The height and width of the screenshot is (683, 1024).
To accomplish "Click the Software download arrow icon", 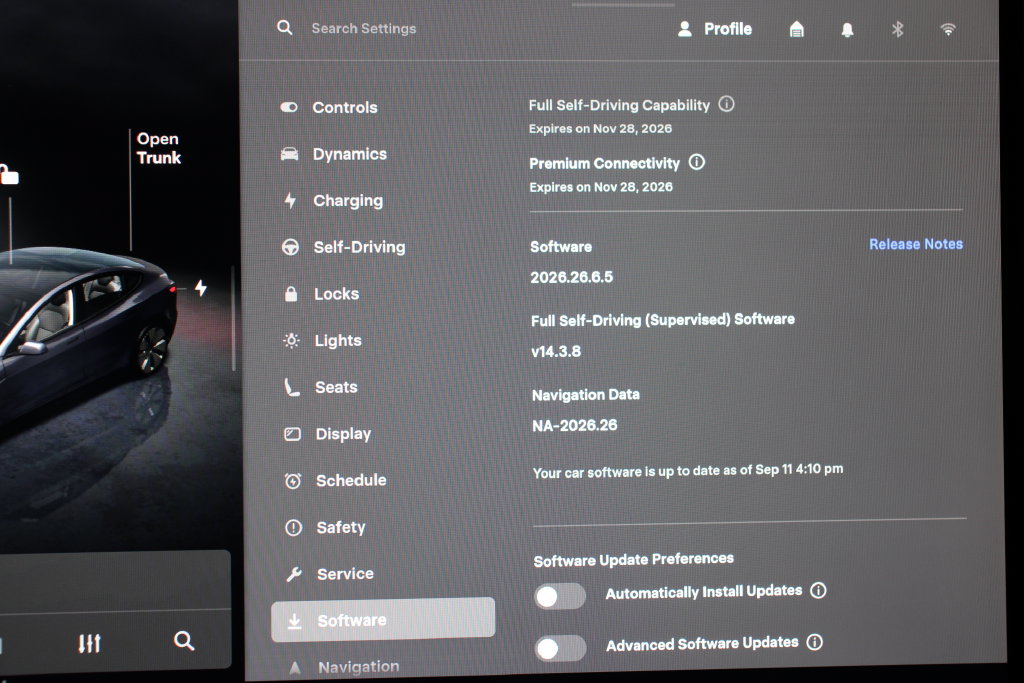I will tap(295, 621).
